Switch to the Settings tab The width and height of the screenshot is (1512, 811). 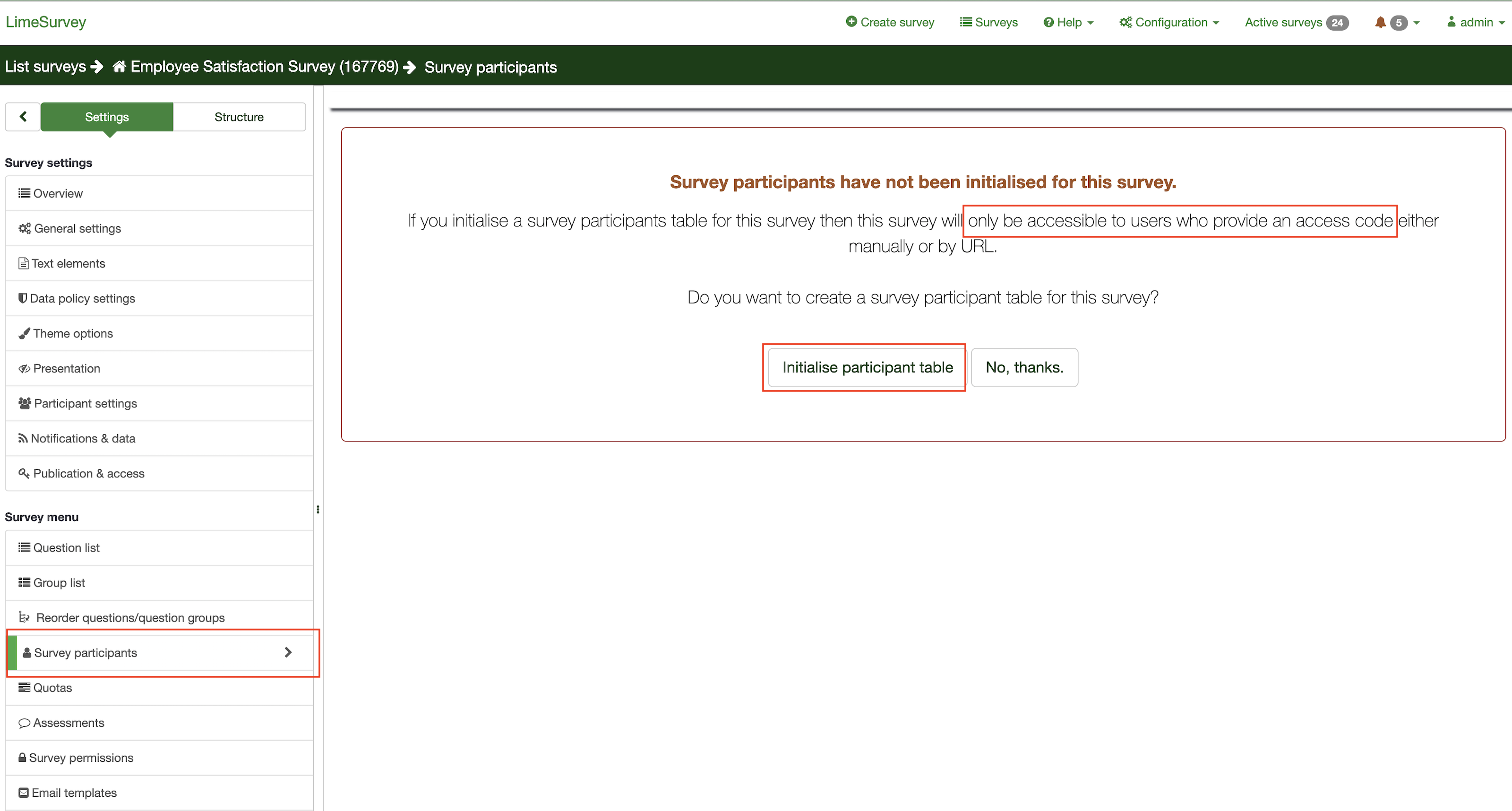107,116
